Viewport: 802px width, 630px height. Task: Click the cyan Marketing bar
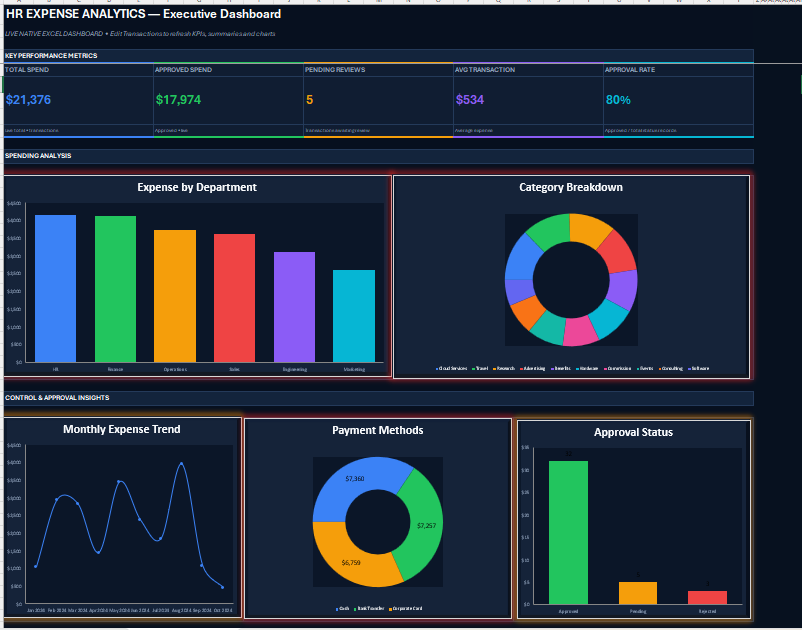pos(354,316)
